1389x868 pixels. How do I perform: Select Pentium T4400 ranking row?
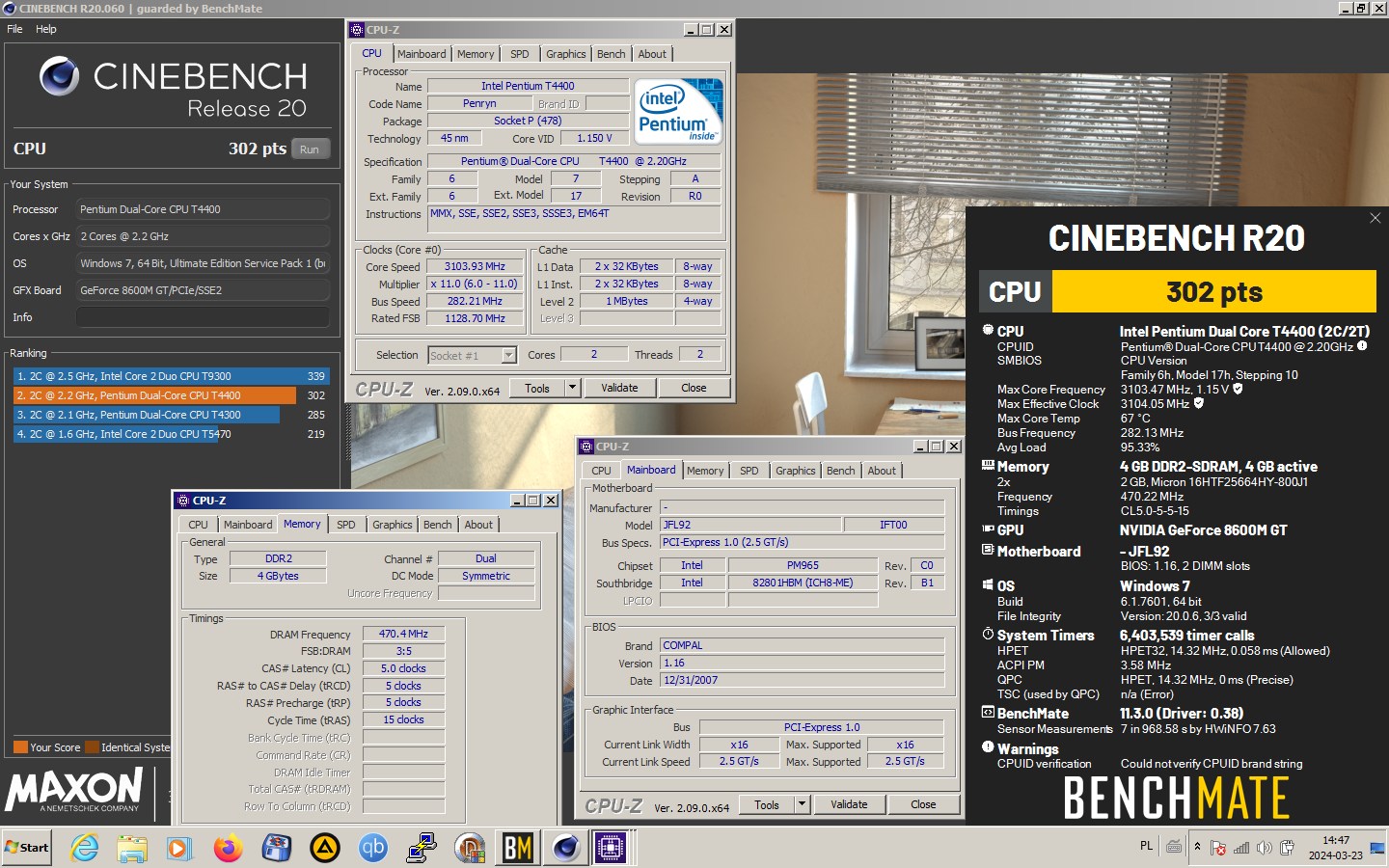(171, 395)
